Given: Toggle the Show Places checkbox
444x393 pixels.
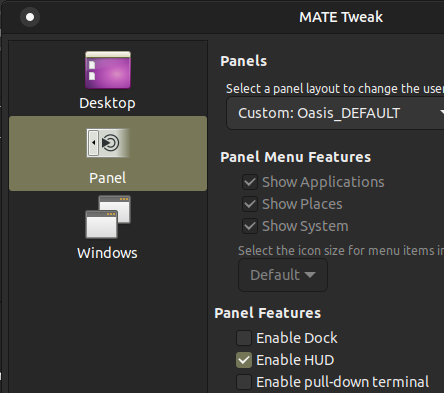Looking at the screenshot, I should (x=250, y=204).
